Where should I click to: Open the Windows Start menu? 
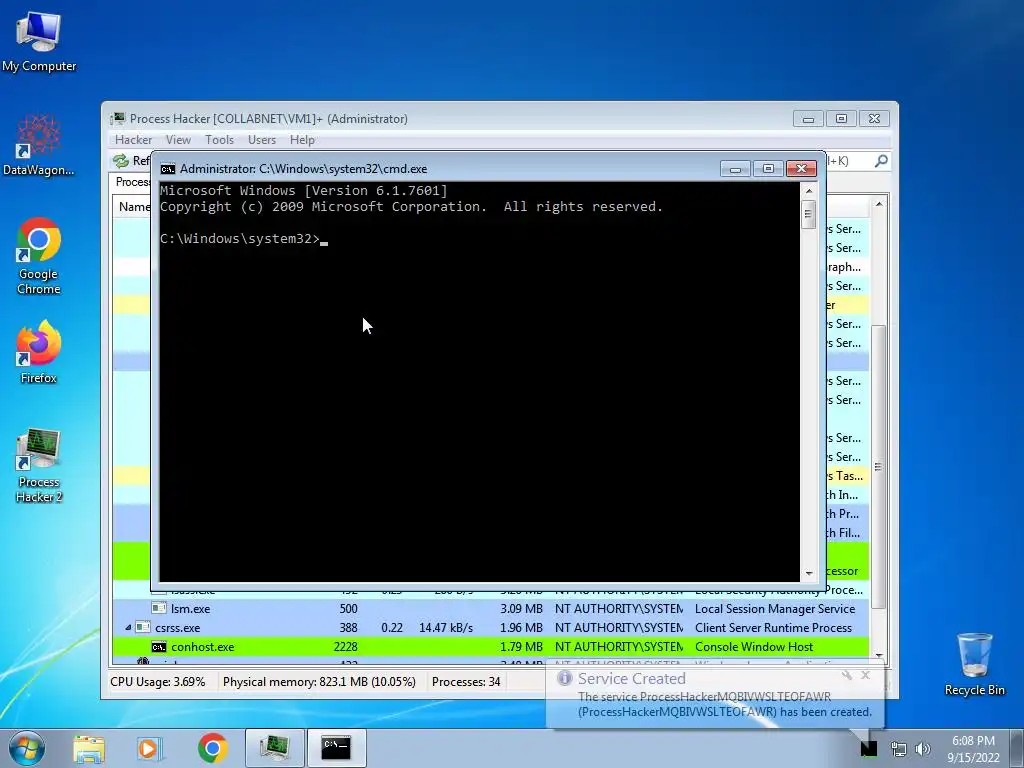click(x=26, y=748)
